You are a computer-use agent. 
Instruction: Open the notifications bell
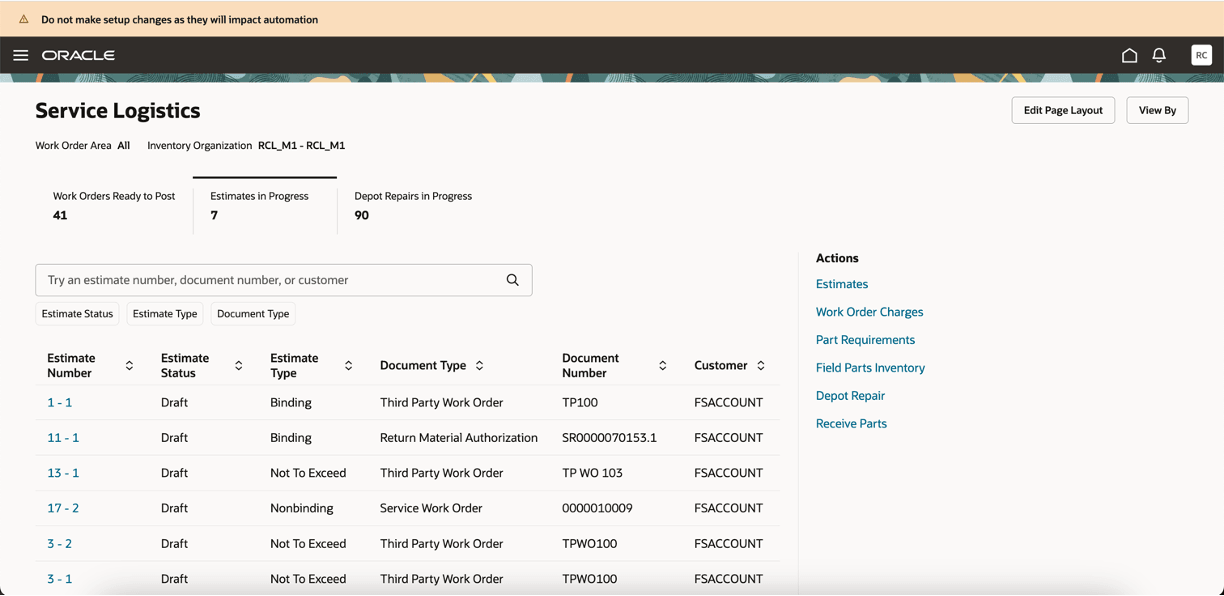[x=1159, y=55]
